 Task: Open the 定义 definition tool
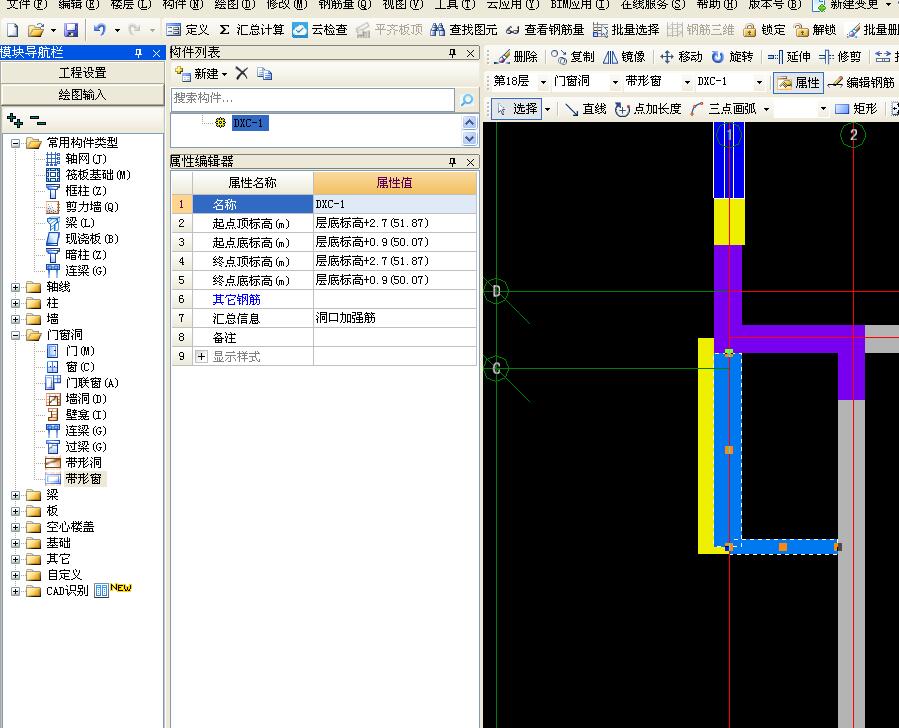[x=187, y=30]
